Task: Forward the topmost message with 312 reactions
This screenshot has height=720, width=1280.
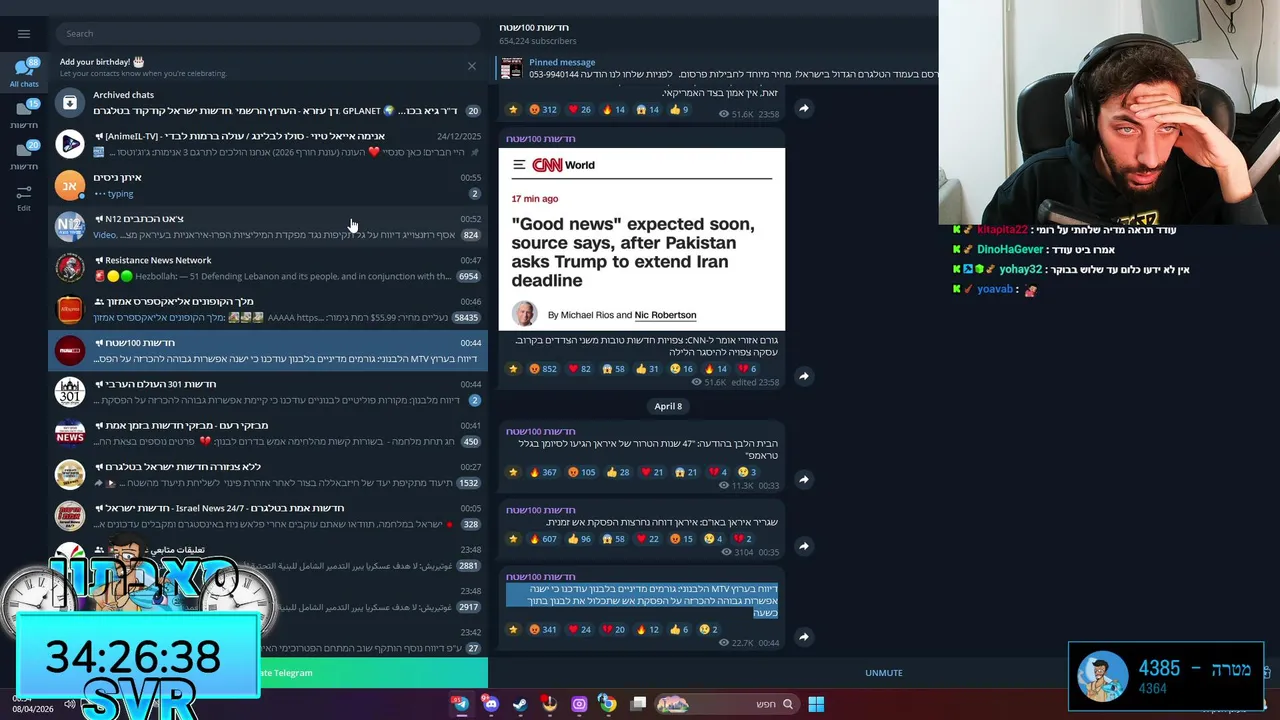Action: pos(803,108)
